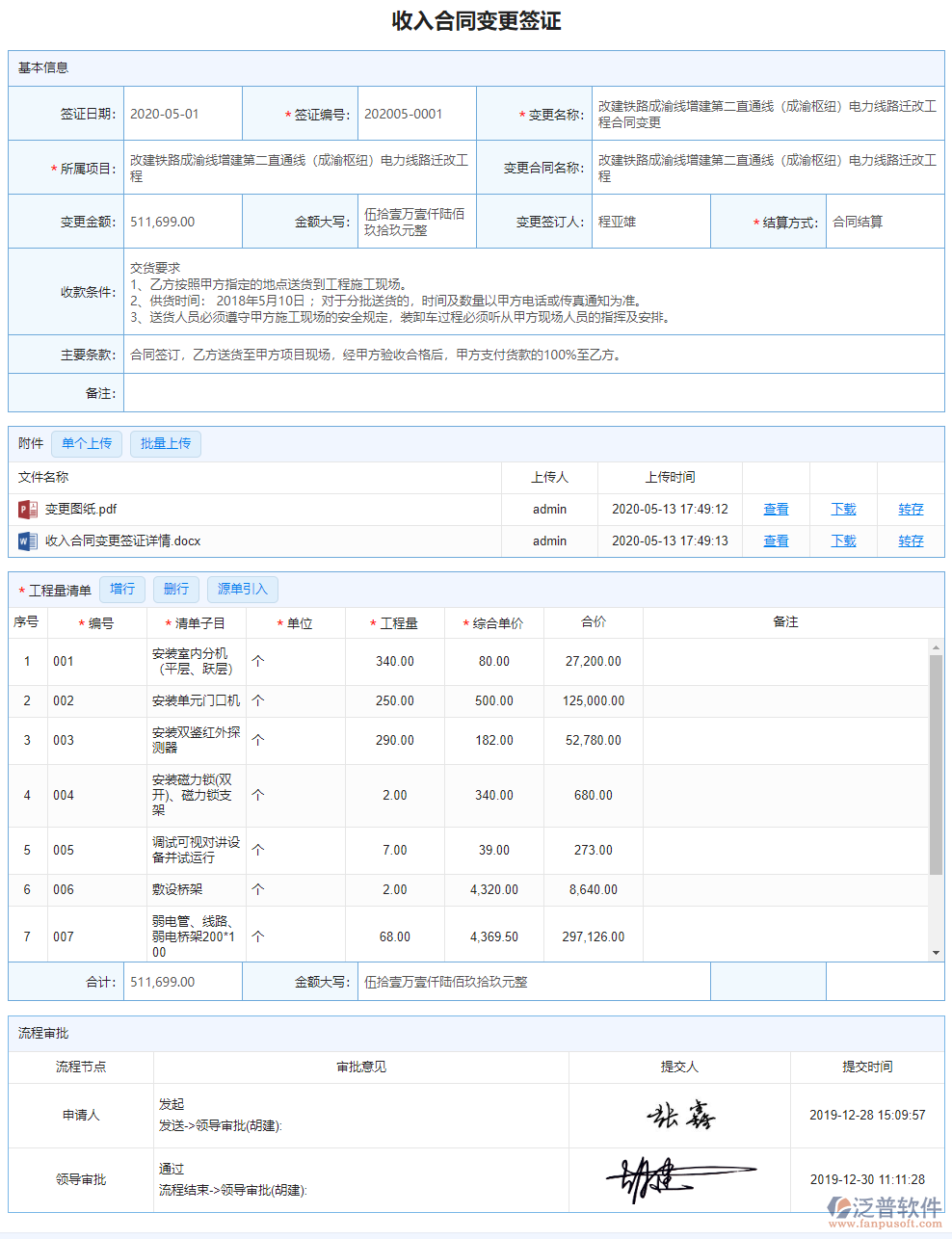
Task: Open 查看 for 收入合同变更签证详情.docx
Action: point(776,540)
